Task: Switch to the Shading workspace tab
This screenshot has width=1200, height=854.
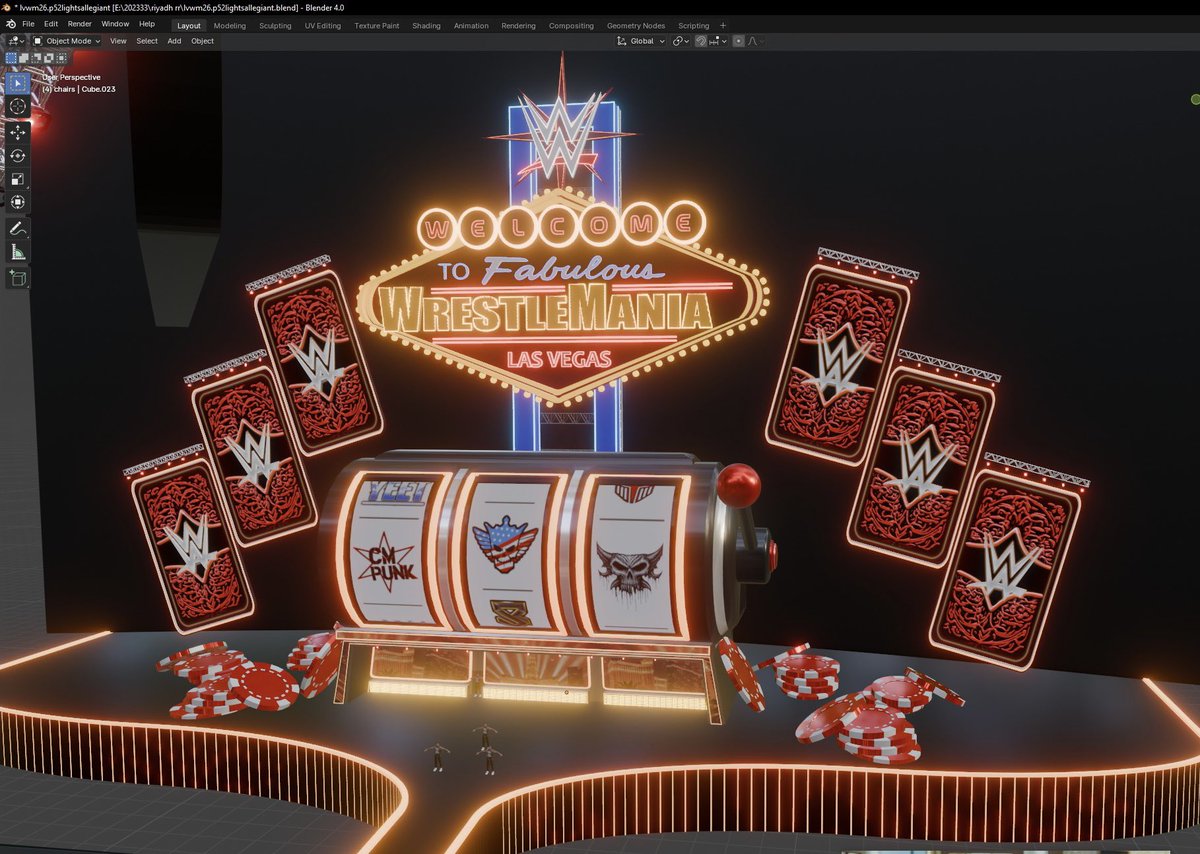Action: pyautogui.click(x=426, y=26)
